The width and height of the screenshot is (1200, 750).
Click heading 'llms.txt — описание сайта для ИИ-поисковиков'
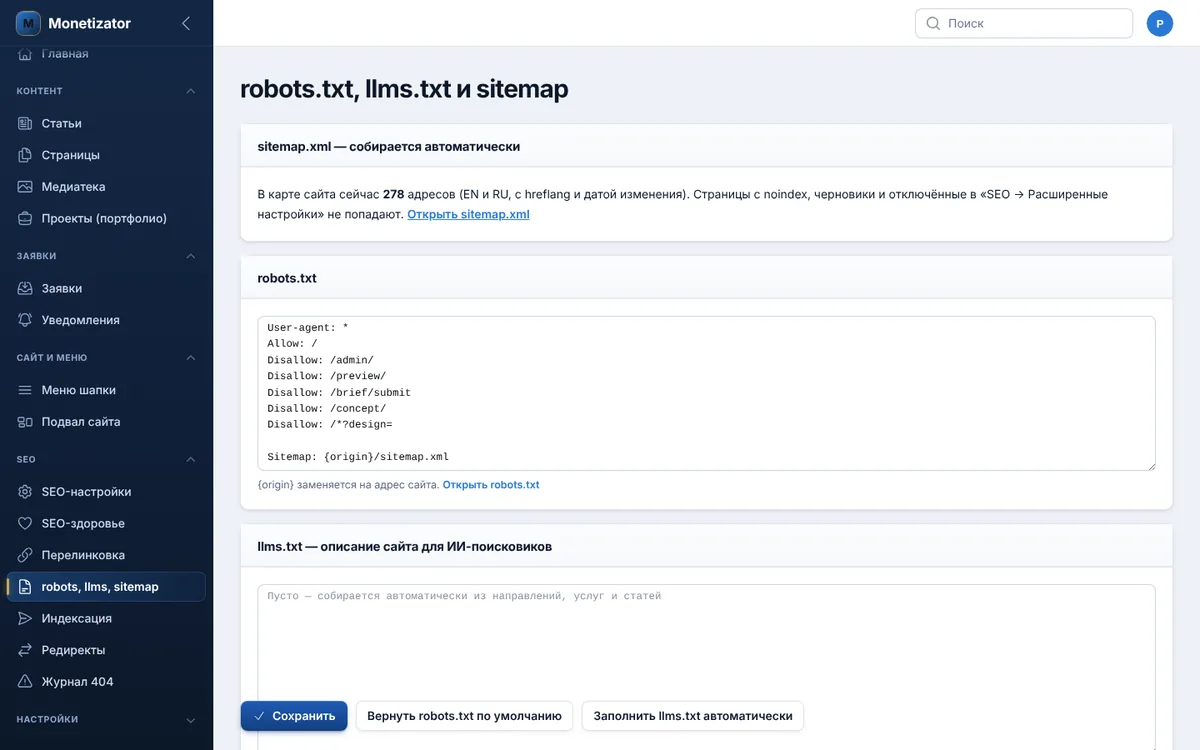pyautogui.click(x=405, y=546)
